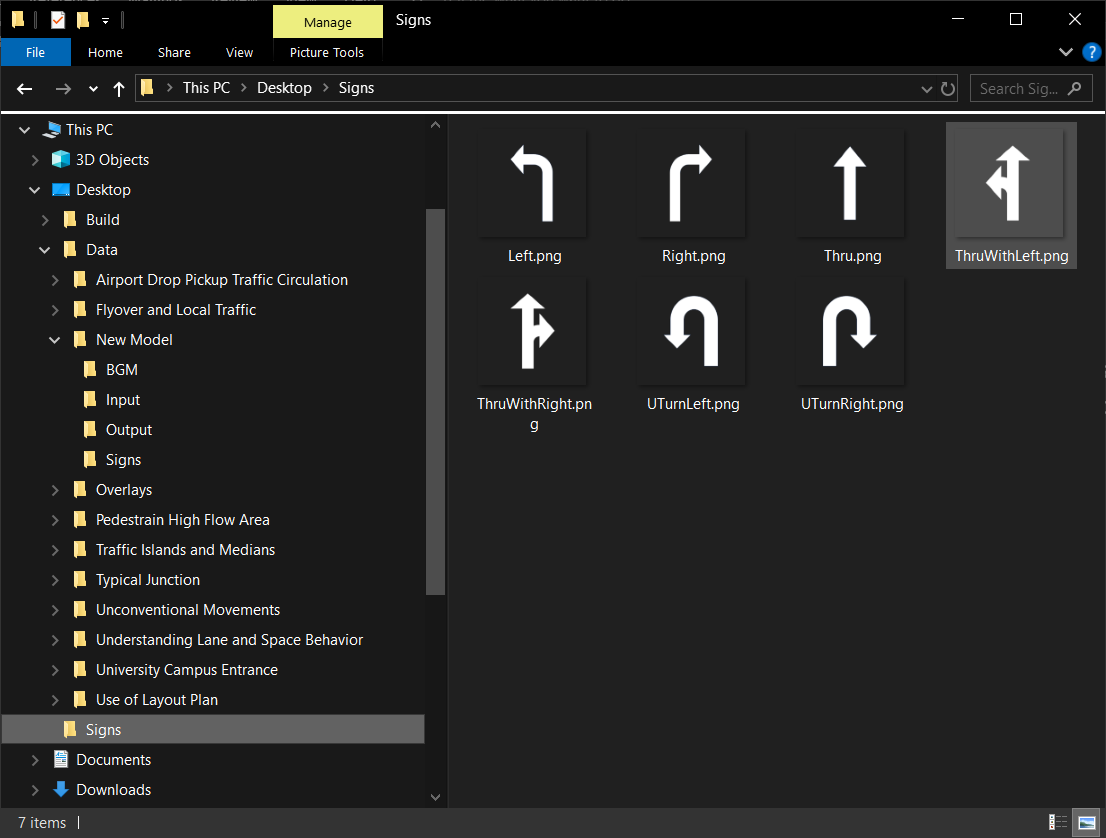Expand the Typical Junction folder
The image size is (1106, 838).
pos(55,580)
